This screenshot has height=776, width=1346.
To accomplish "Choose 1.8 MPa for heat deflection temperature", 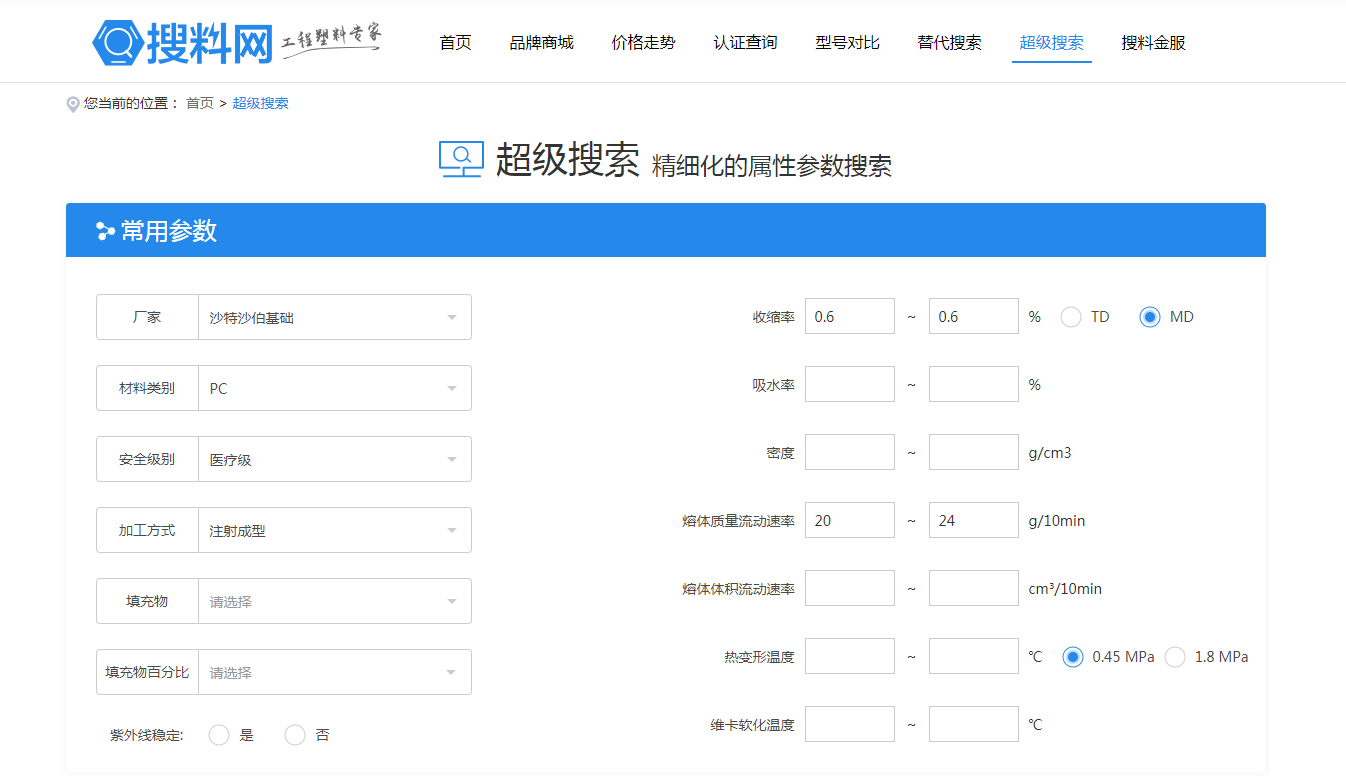I will tap(1175, 657).
